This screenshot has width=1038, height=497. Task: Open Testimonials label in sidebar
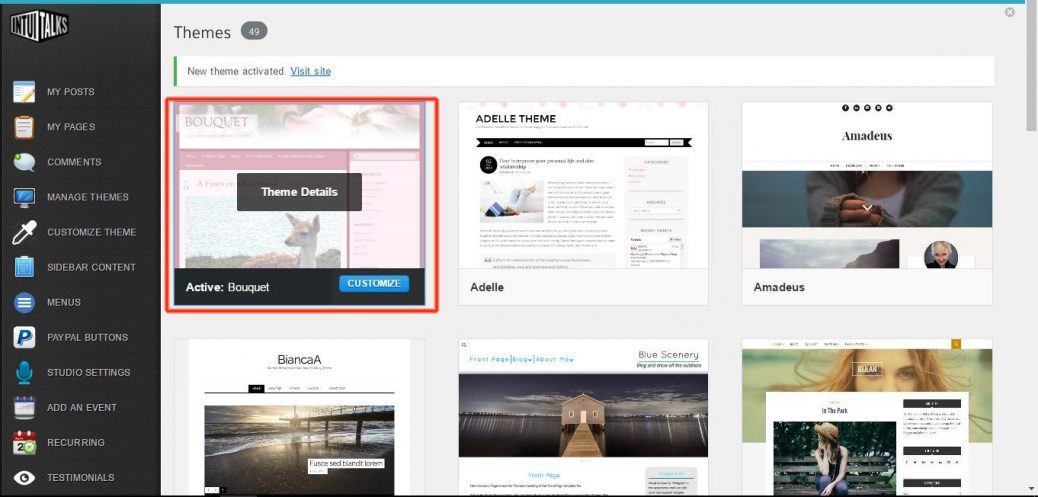pos(80,478)
